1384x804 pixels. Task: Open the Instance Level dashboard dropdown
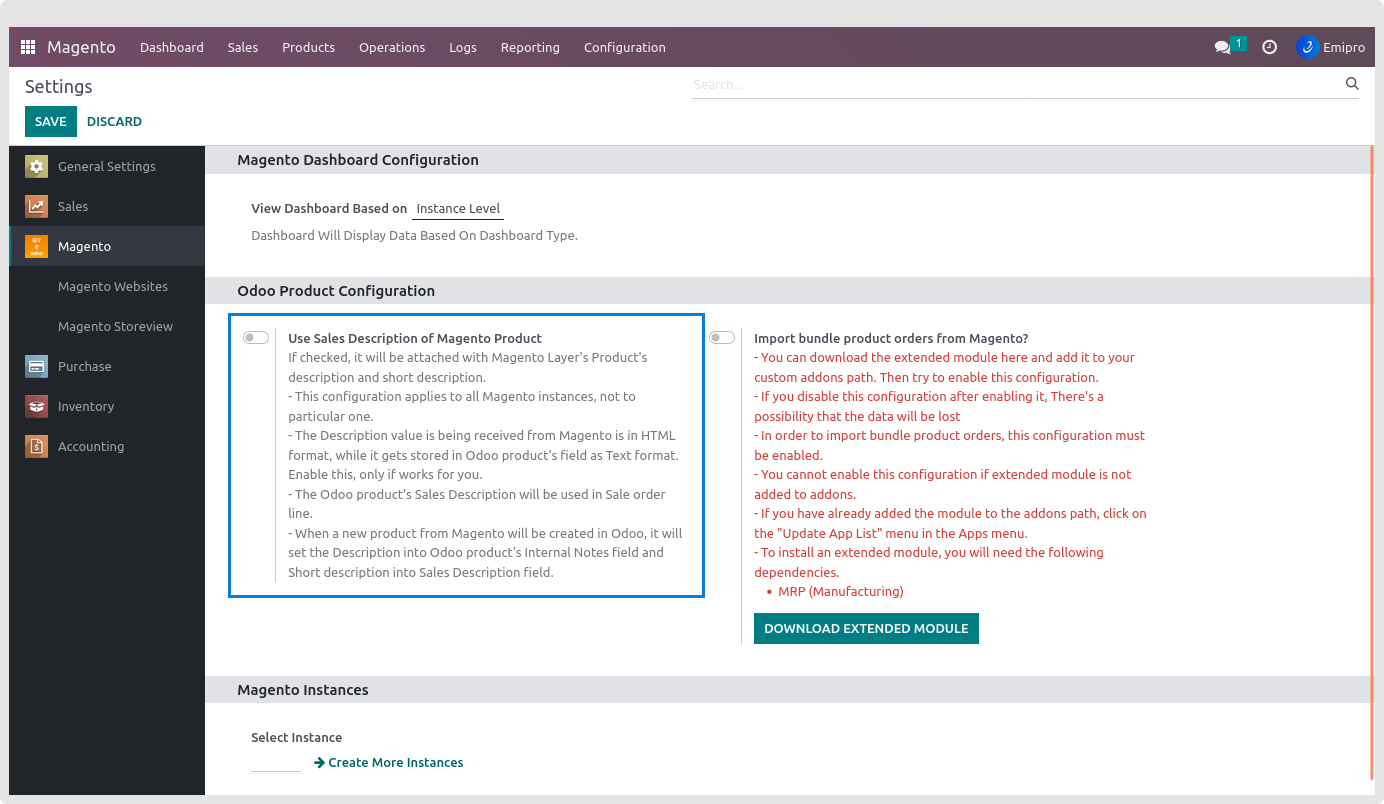coord(457,208)
